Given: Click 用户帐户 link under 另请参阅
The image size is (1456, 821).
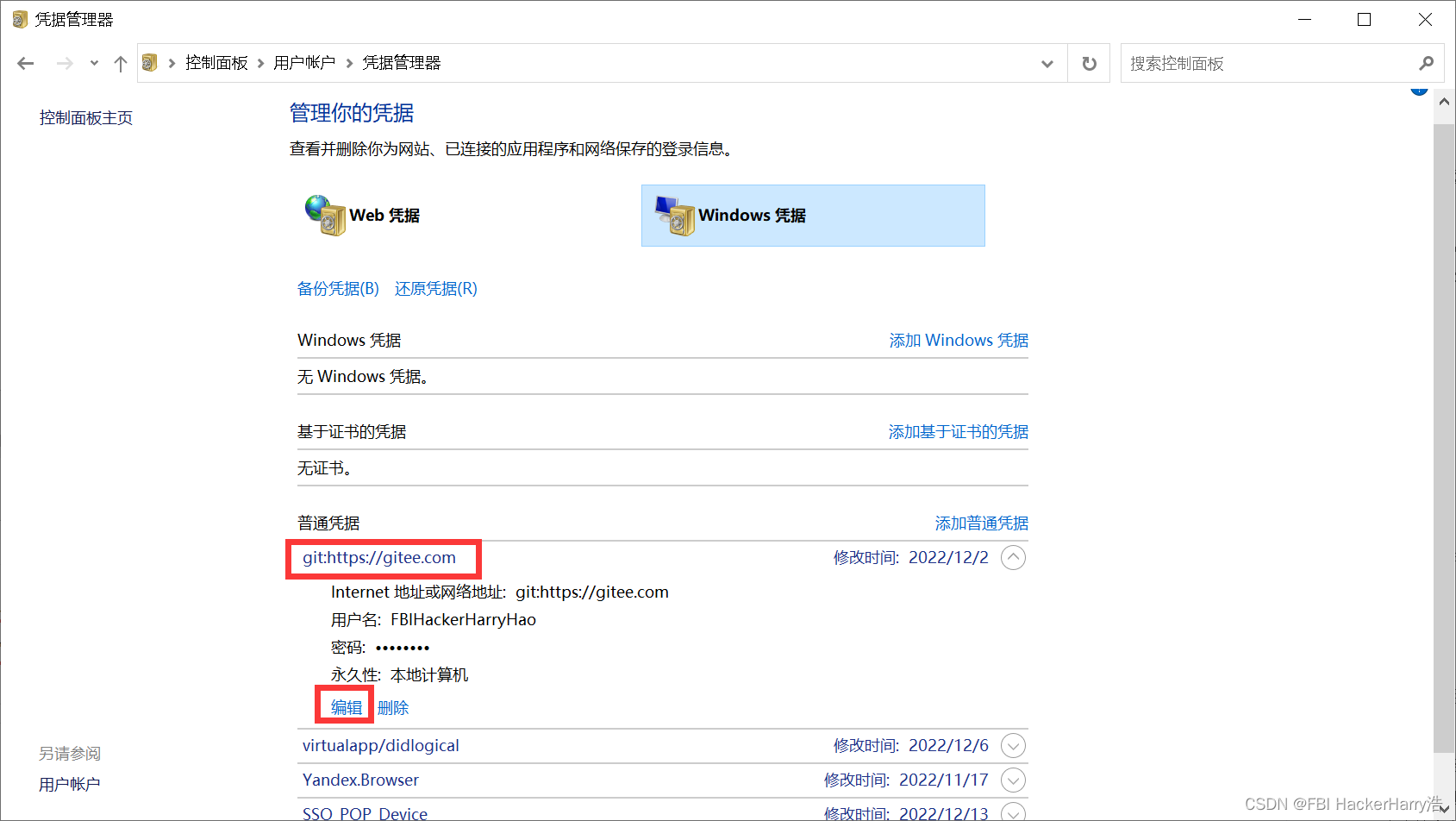Looking at the screenshot, I should (70, 784).
